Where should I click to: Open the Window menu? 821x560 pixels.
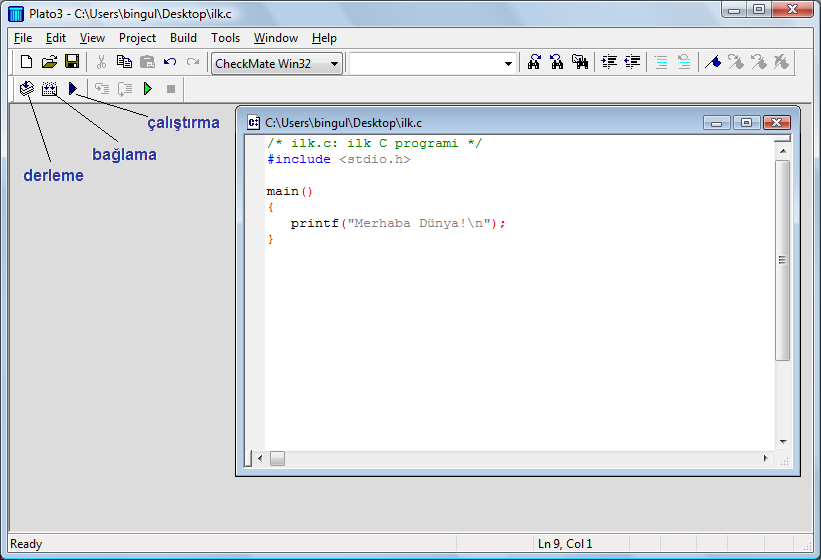click(x=276, y=38)
